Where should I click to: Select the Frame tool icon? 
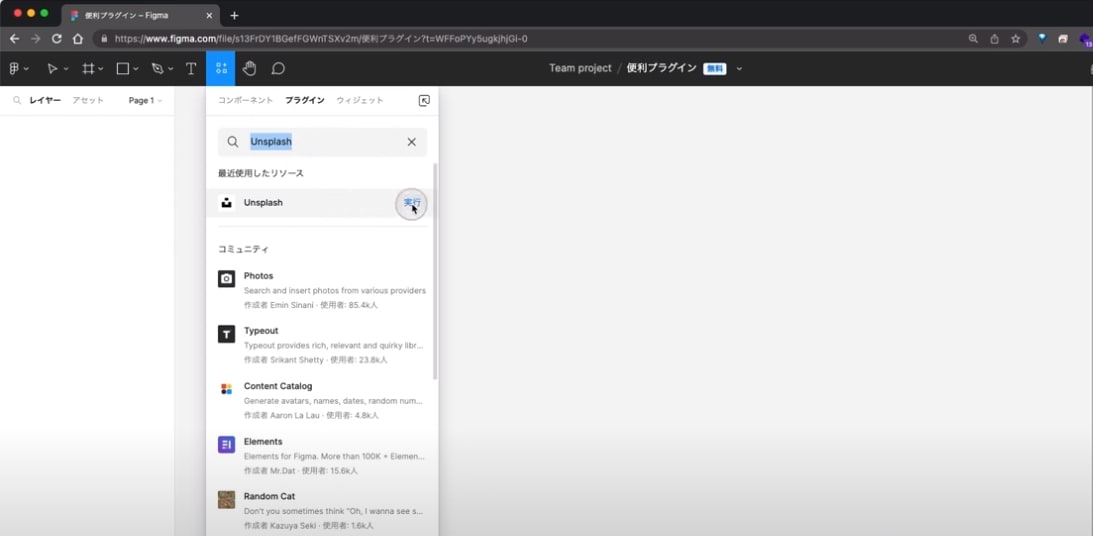pyautogui.click(x=89, y=68)
